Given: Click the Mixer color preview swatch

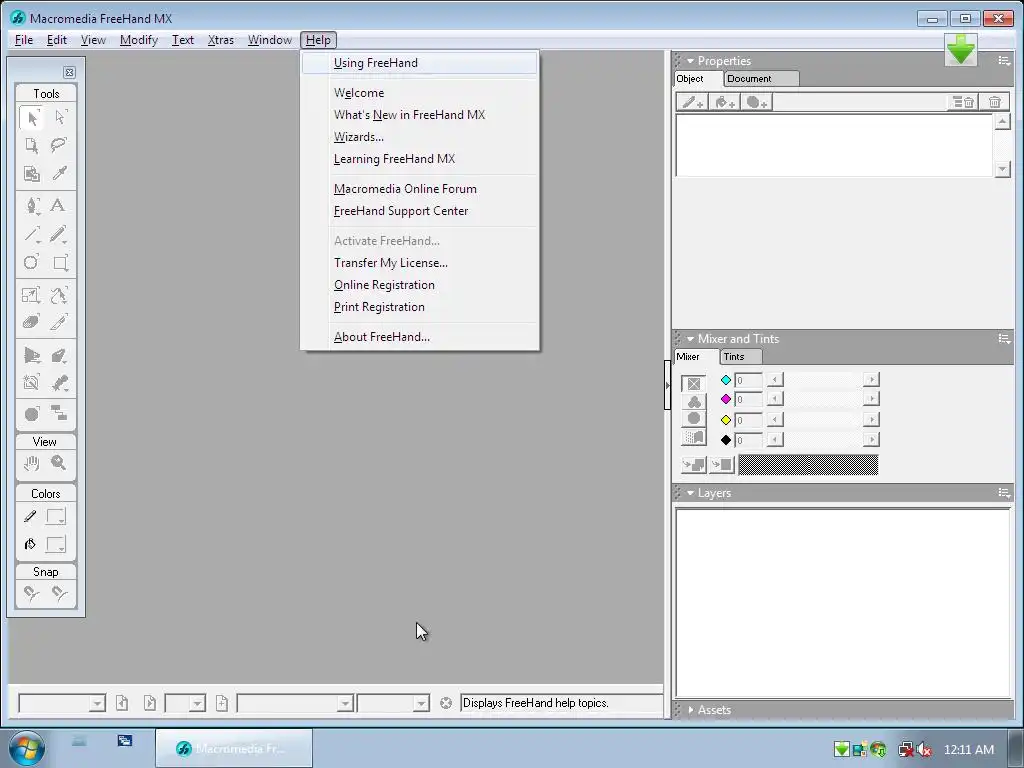Looking at the screenshot, I should (808, 464).
